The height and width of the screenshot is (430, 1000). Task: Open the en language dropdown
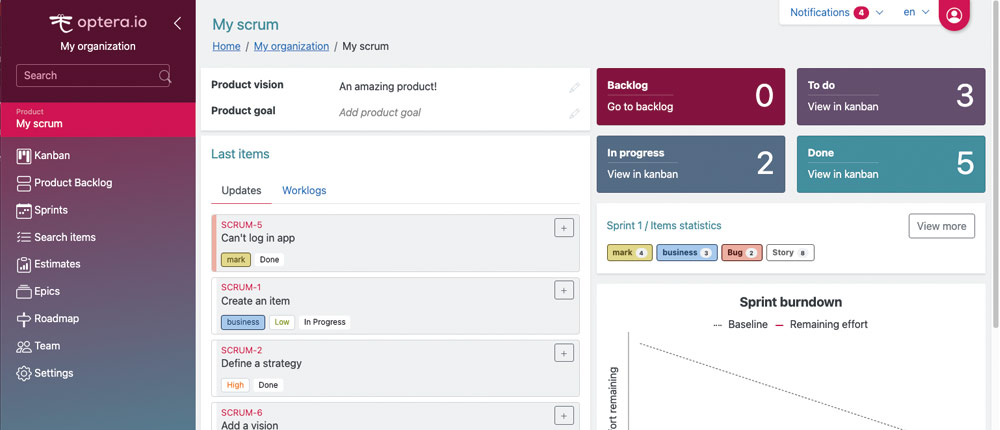(x=916, y=13)
